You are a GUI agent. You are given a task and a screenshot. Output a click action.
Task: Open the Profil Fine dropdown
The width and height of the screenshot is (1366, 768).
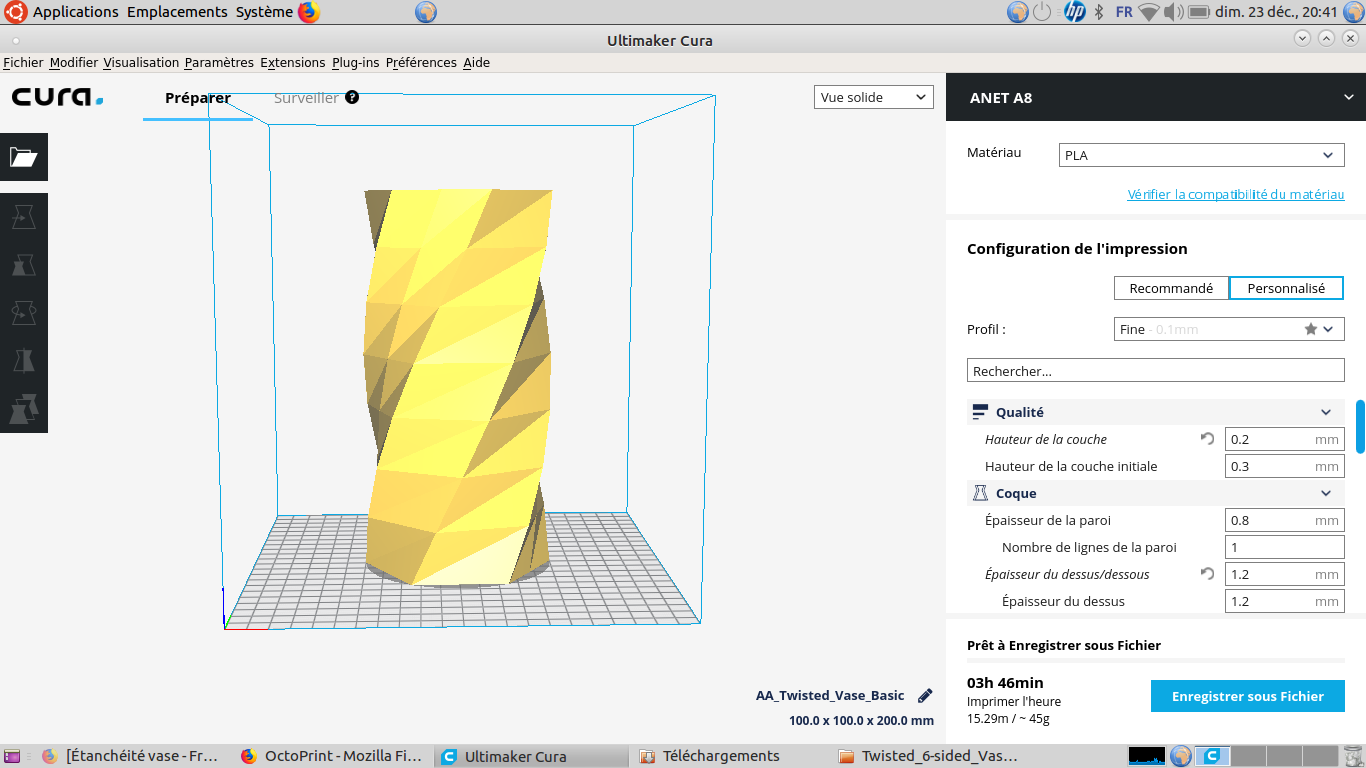[x=1230, y=329]
